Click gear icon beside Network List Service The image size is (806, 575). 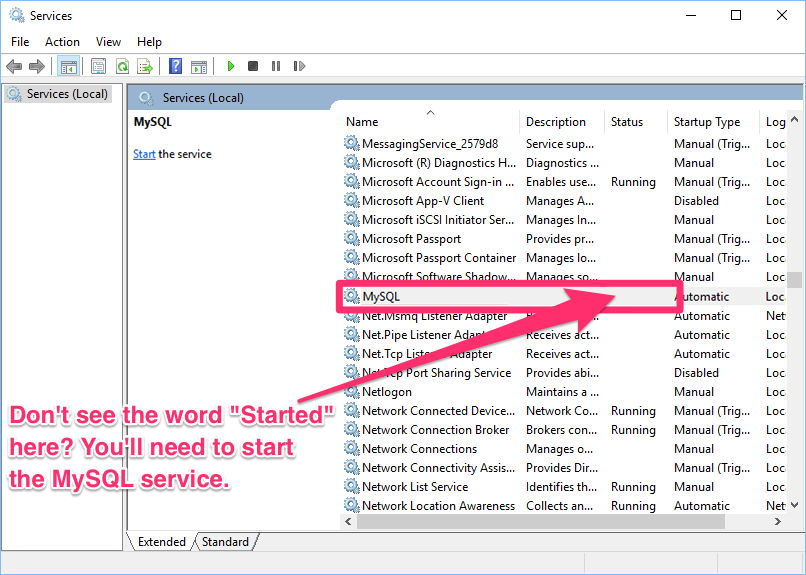pos(352,487)
